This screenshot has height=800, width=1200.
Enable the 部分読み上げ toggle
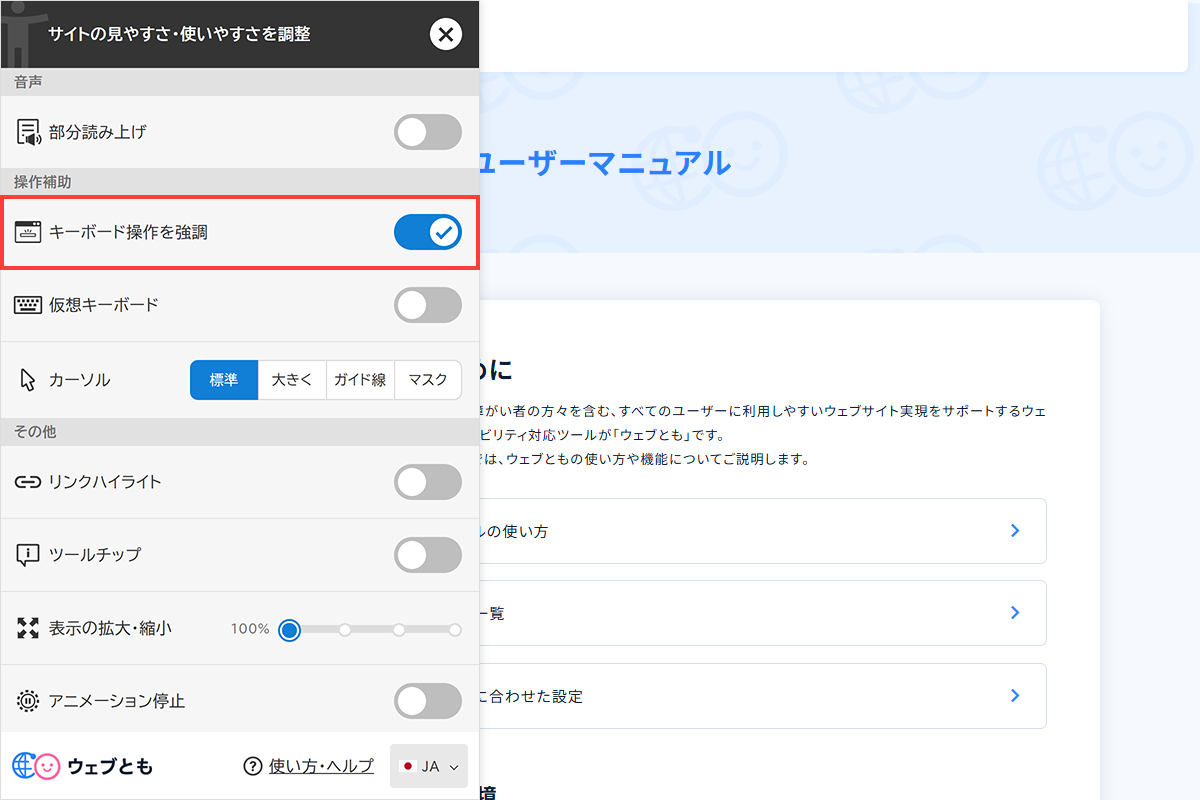(428, 131)
